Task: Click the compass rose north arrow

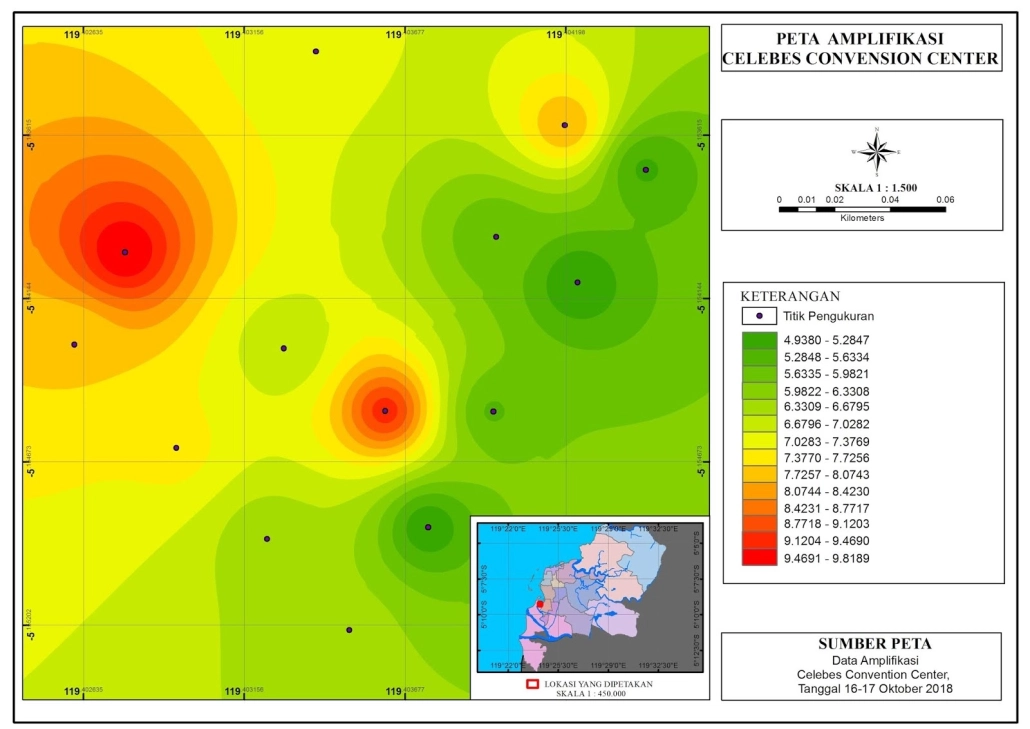Action: 876,152
